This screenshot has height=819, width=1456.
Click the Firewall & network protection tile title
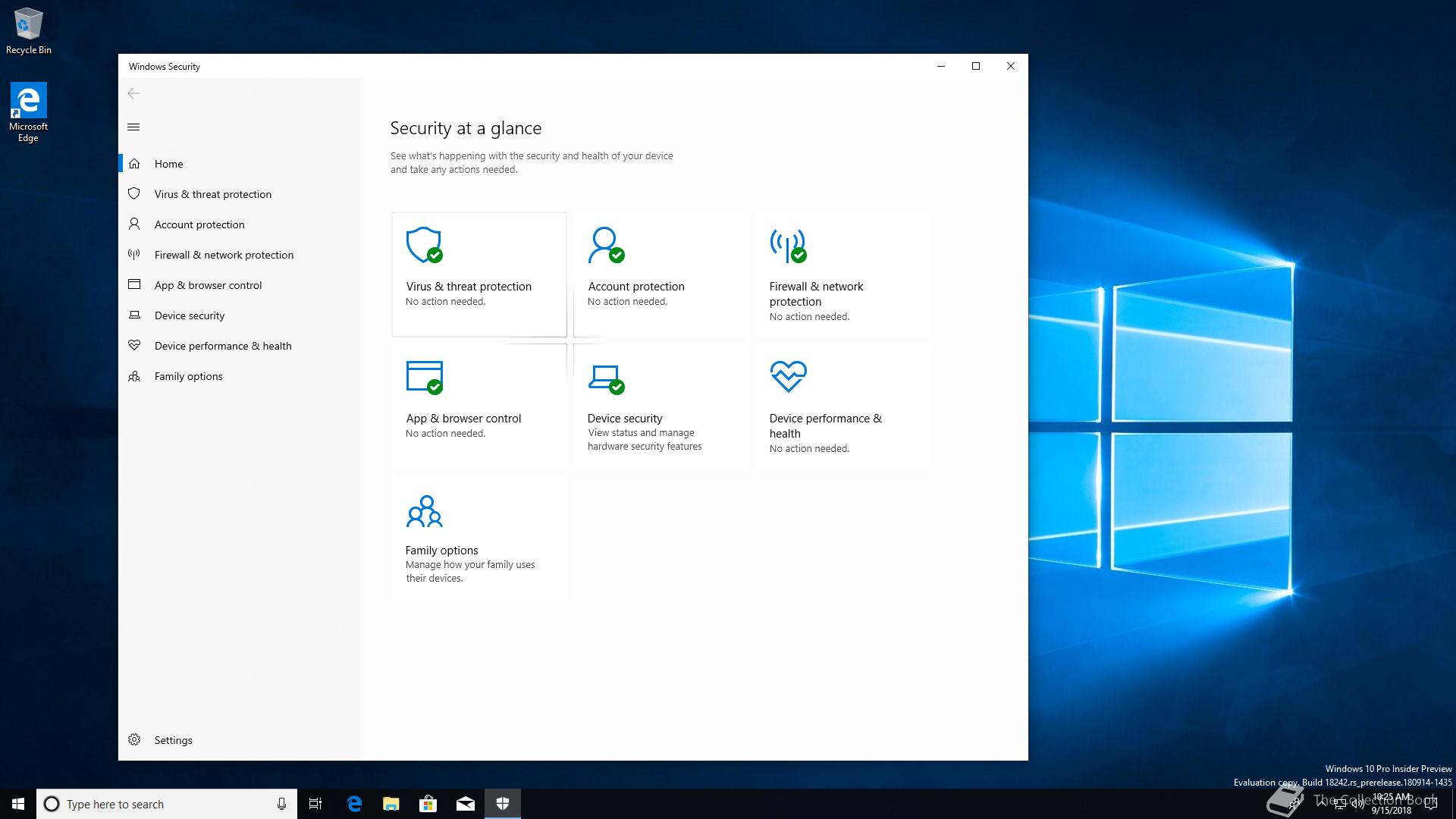point(817,294)
